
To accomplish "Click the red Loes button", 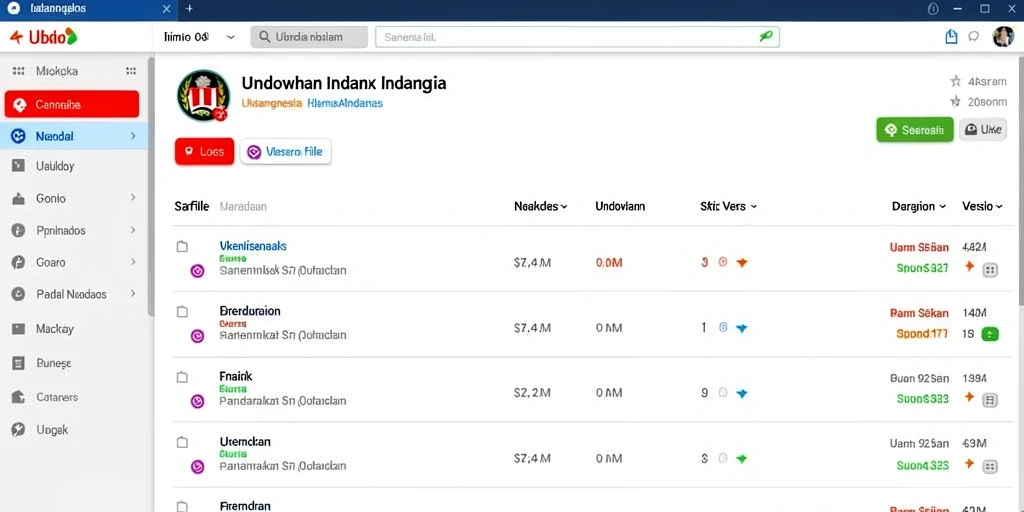I will tap(204, 152).
